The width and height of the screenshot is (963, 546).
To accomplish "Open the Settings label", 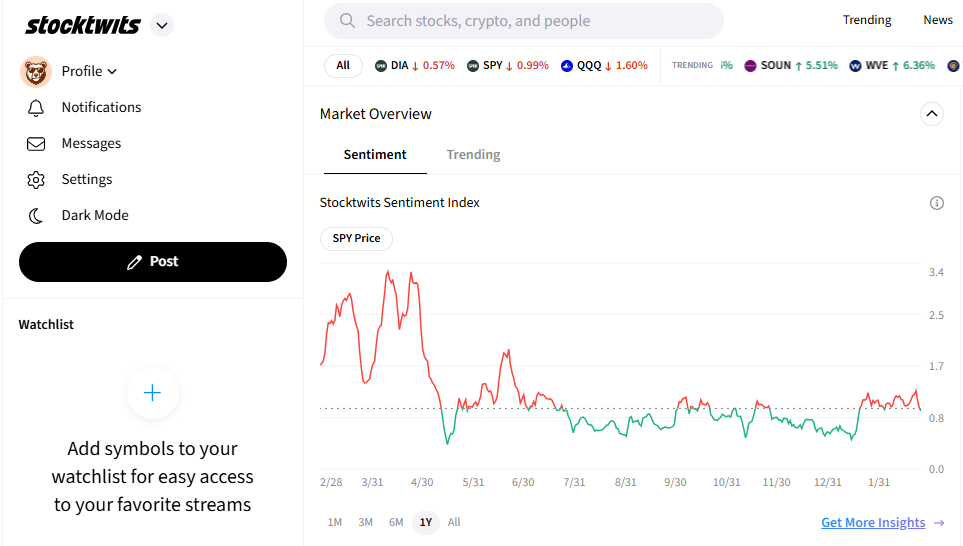I will coord(87,179).
